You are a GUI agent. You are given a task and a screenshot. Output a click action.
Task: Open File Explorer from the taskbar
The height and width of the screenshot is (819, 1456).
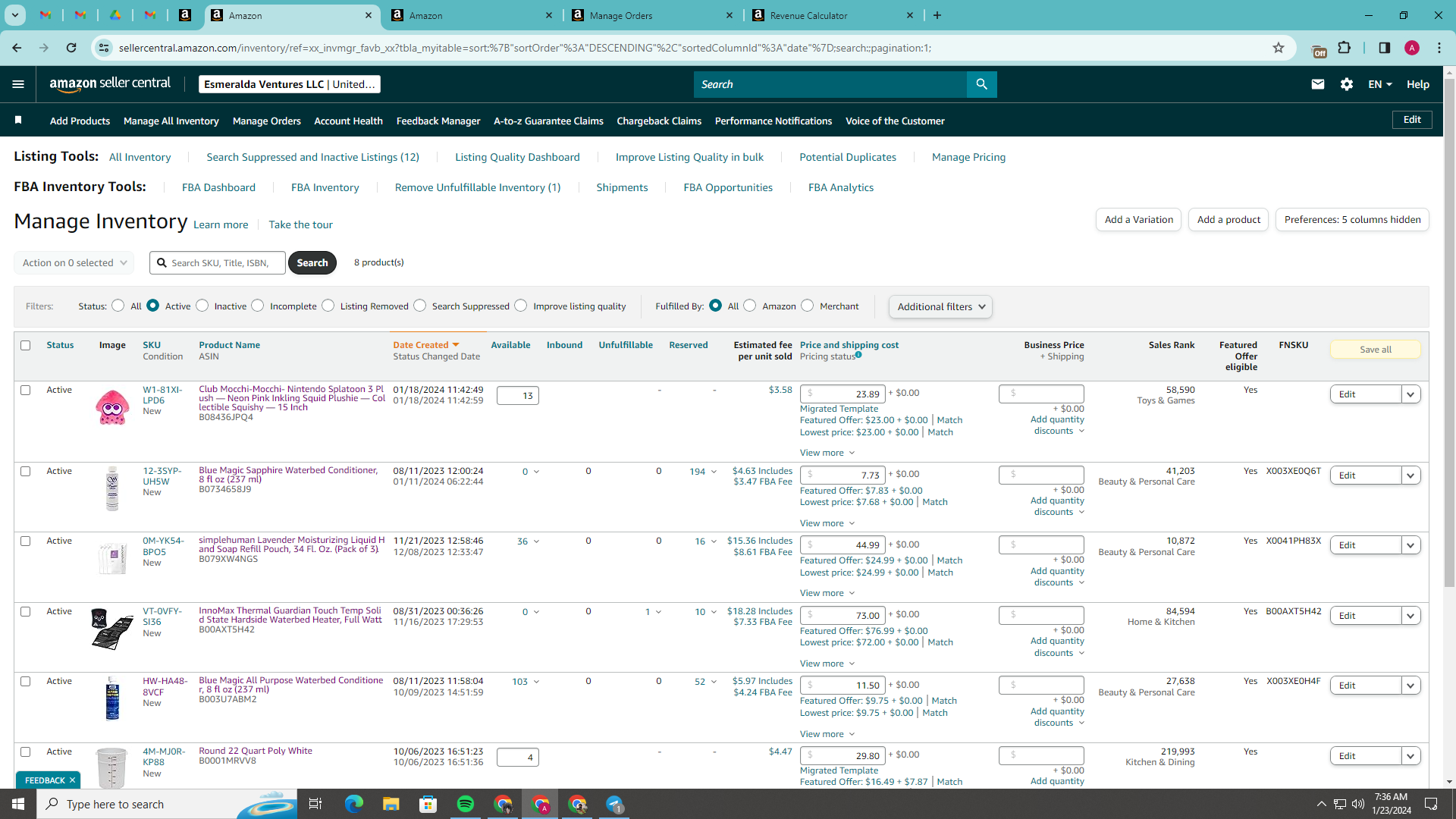coord(391,804)
